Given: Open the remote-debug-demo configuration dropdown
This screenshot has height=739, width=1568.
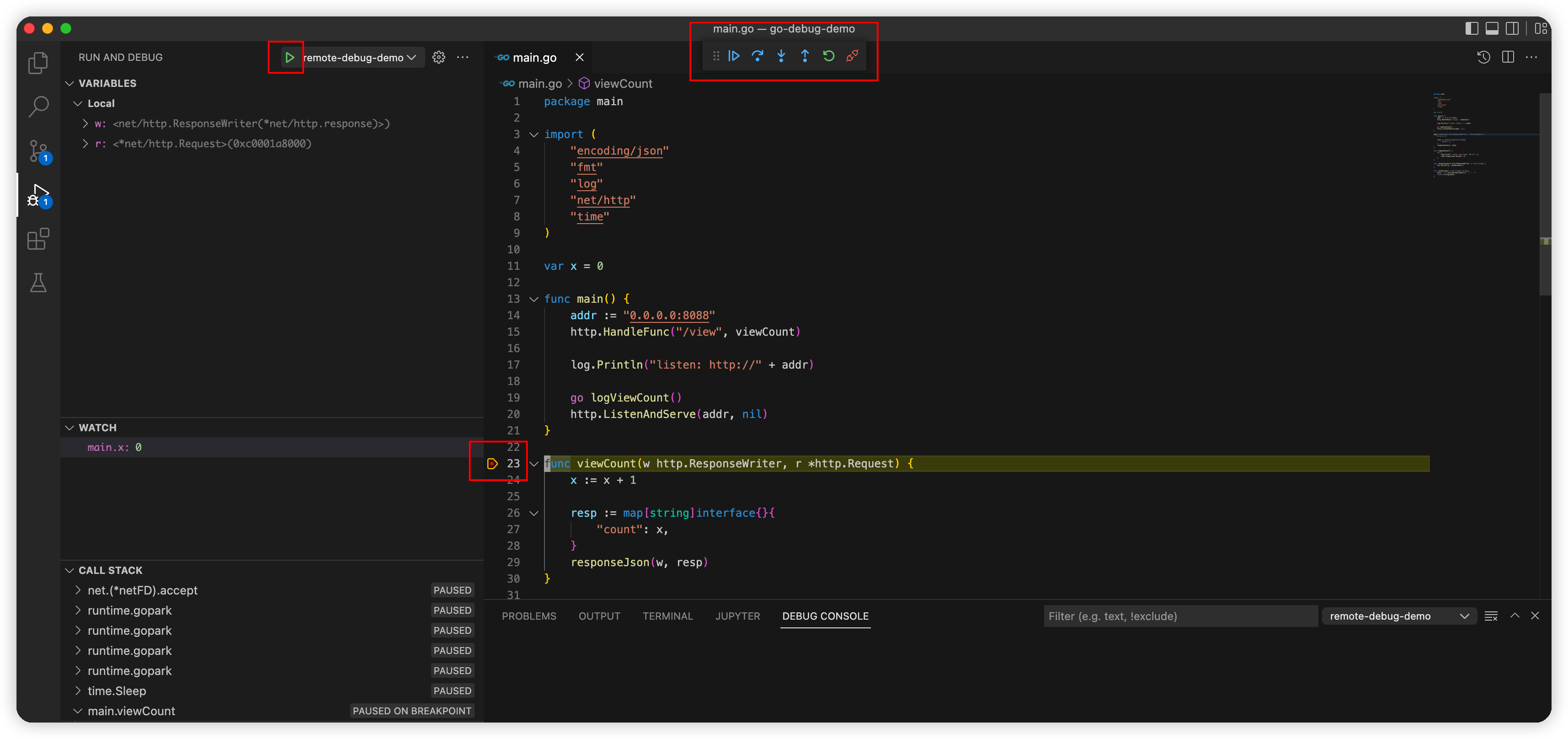Looking at the screenshot, I should coord(360,57).
